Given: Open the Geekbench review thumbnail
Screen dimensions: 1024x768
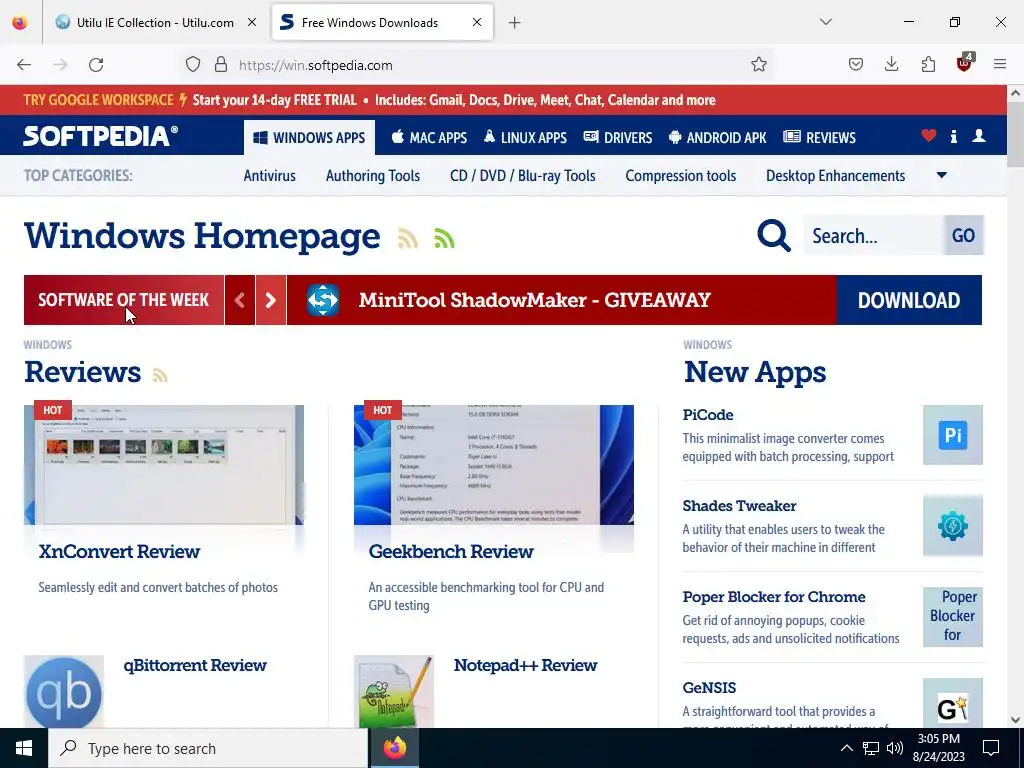Looking at the screenshot, I should click(494, 464).
